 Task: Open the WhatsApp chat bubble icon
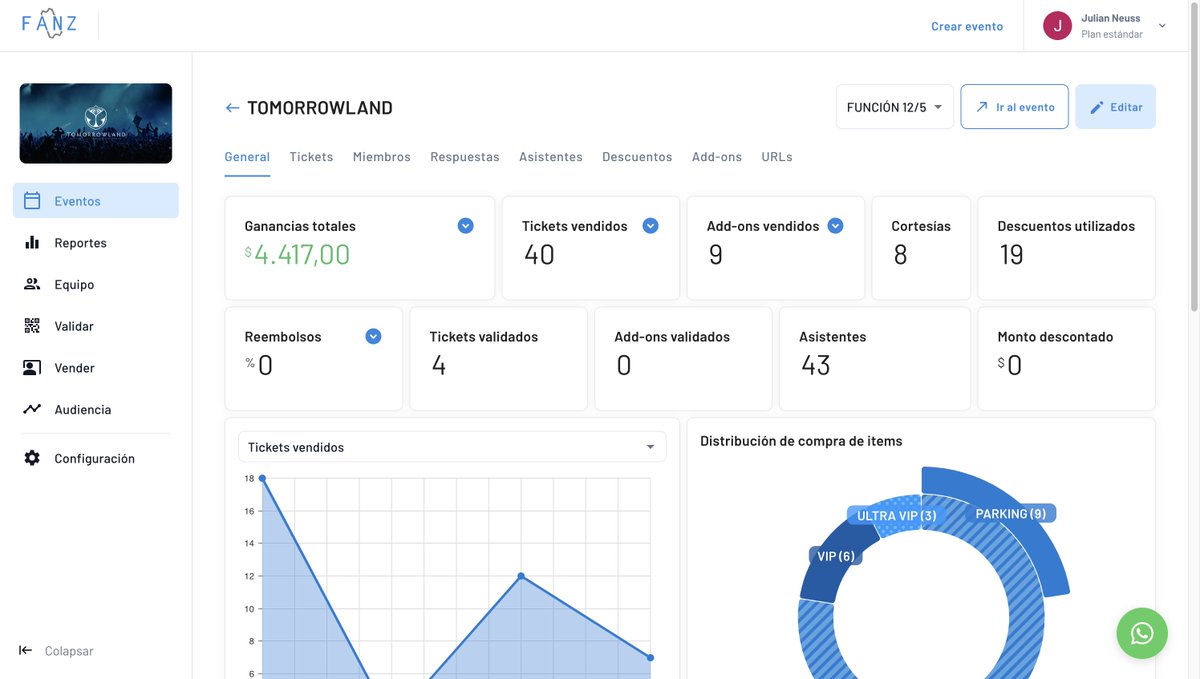tap(1142, 633)
